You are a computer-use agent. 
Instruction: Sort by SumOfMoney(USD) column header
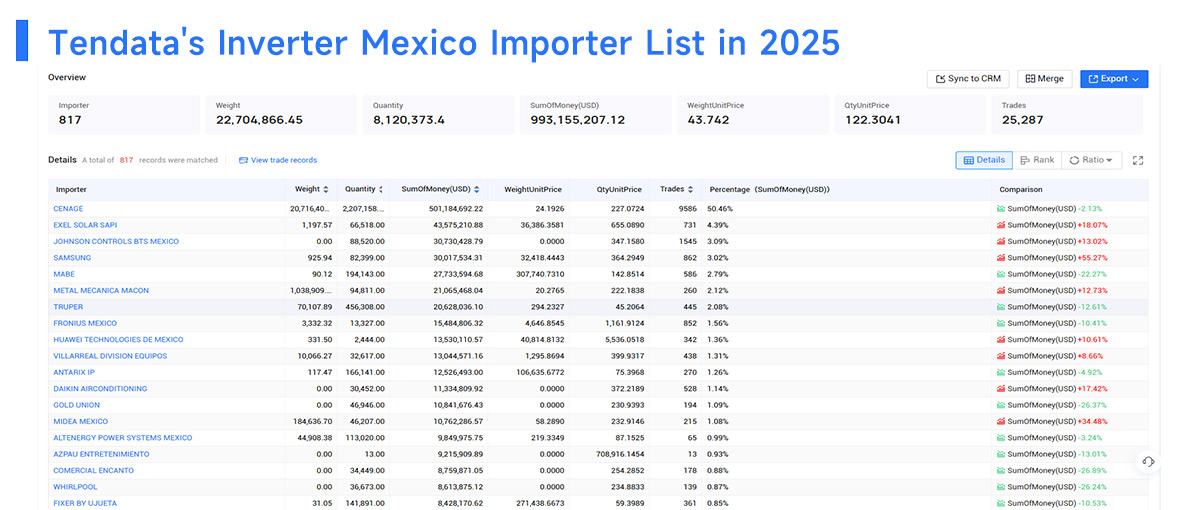(441, 189)
